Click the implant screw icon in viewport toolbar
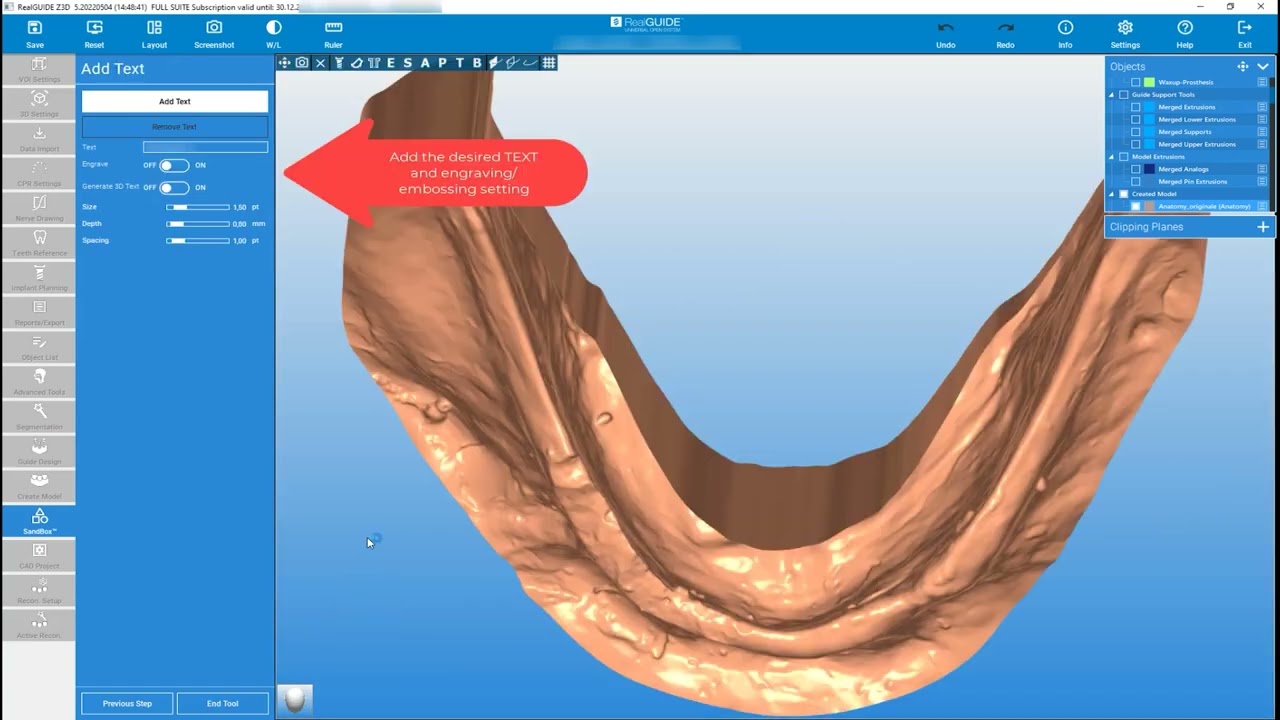This screenshot has height=720, width=1280. tap(339, 63)
